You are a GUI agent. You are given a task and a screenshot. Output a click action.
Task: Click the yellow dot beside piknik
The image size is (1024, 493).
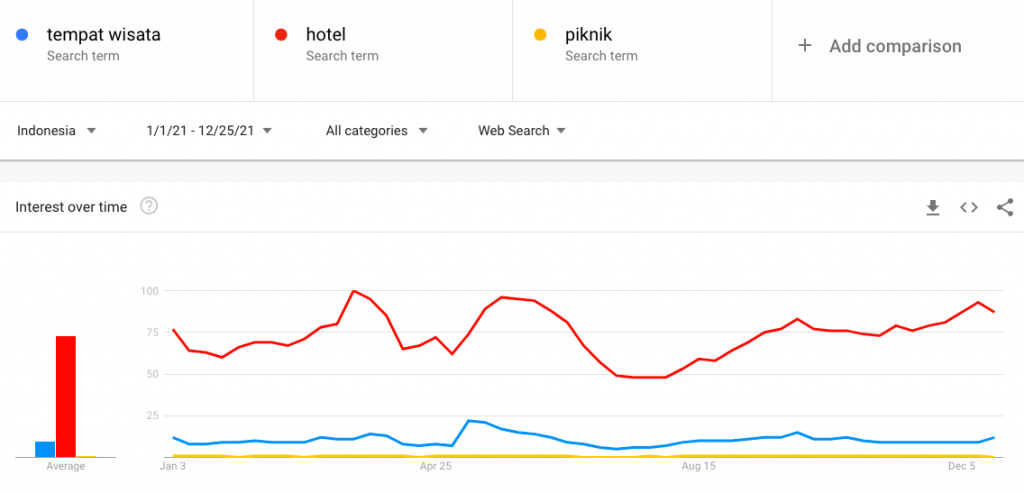coord(540,36)
